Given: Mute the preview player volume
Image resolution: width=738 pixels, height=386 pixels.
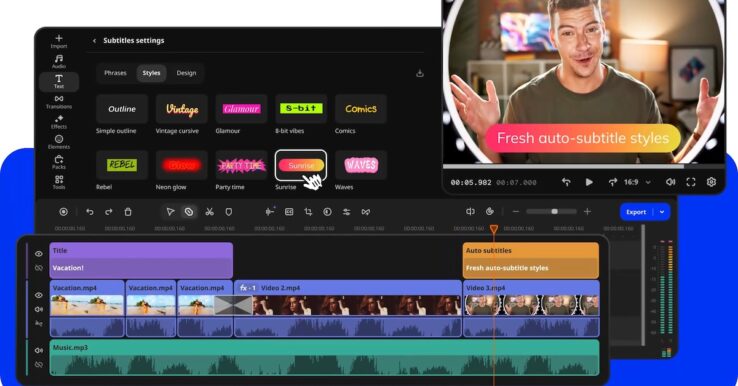Looking at the screenshot, I should (x=670, y=182).
